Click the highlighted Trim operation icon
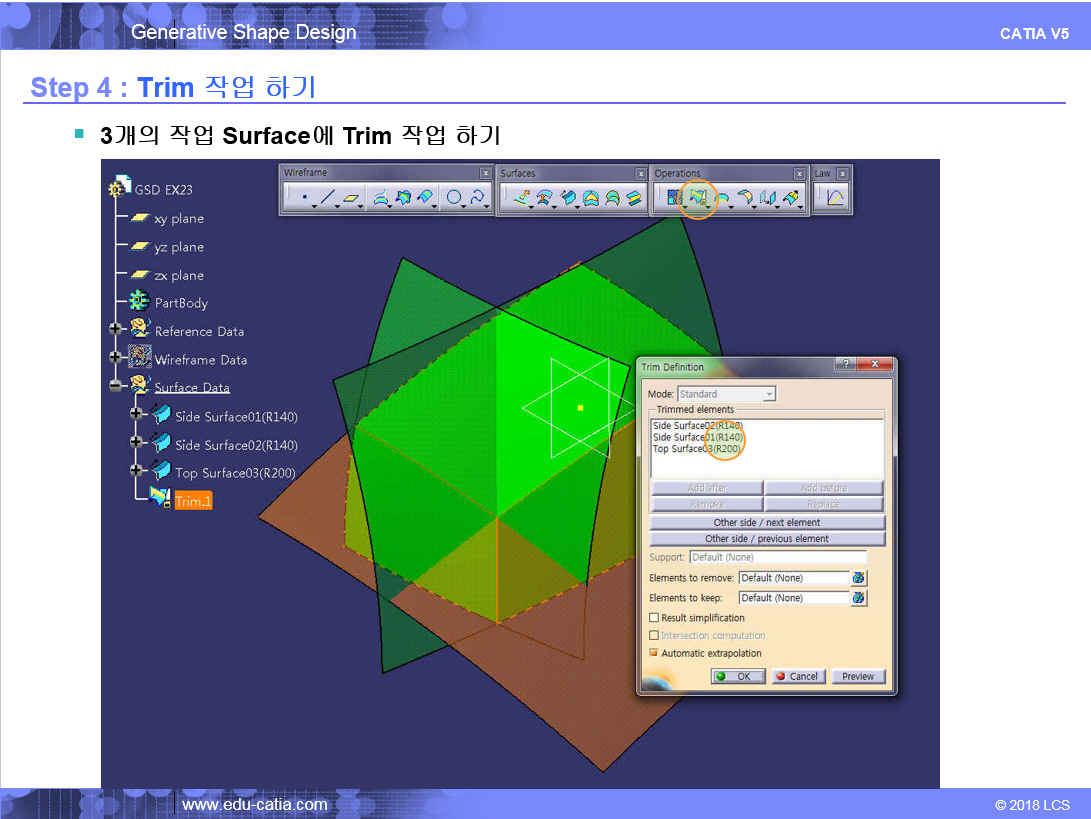 click(x=698, y=198)
